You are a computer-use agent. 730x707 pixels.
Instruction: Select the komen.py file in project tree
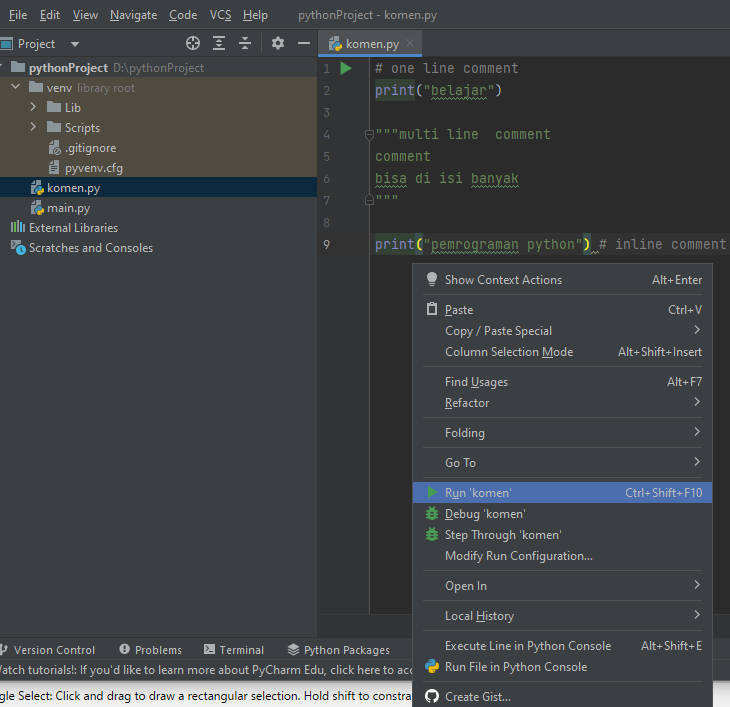tap(158, 188)
